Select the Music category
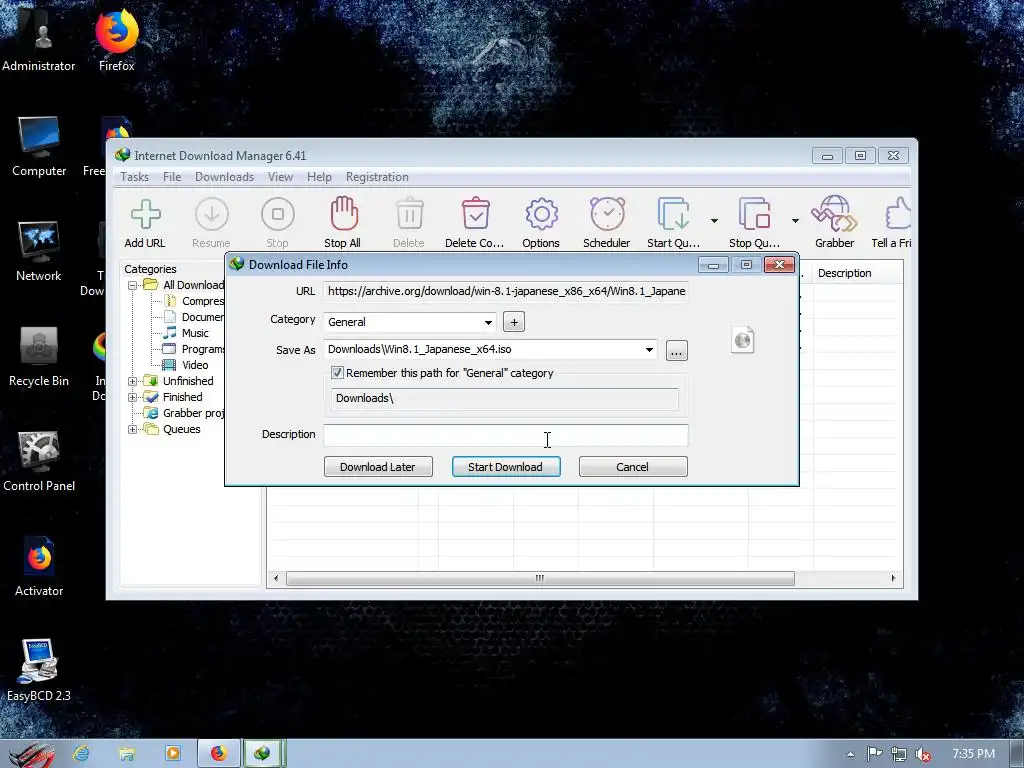The height and width of the screenshot is (768, 1024). [195, 333]
